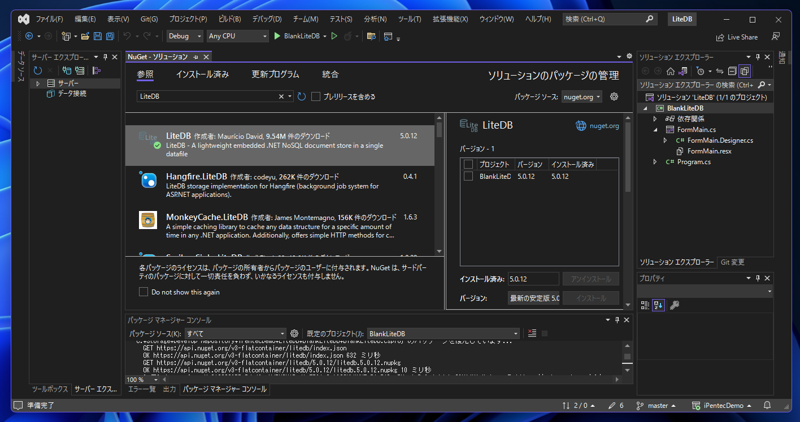
Task: Click Package Manager Console settings gear
Action: tap(294, 333)
